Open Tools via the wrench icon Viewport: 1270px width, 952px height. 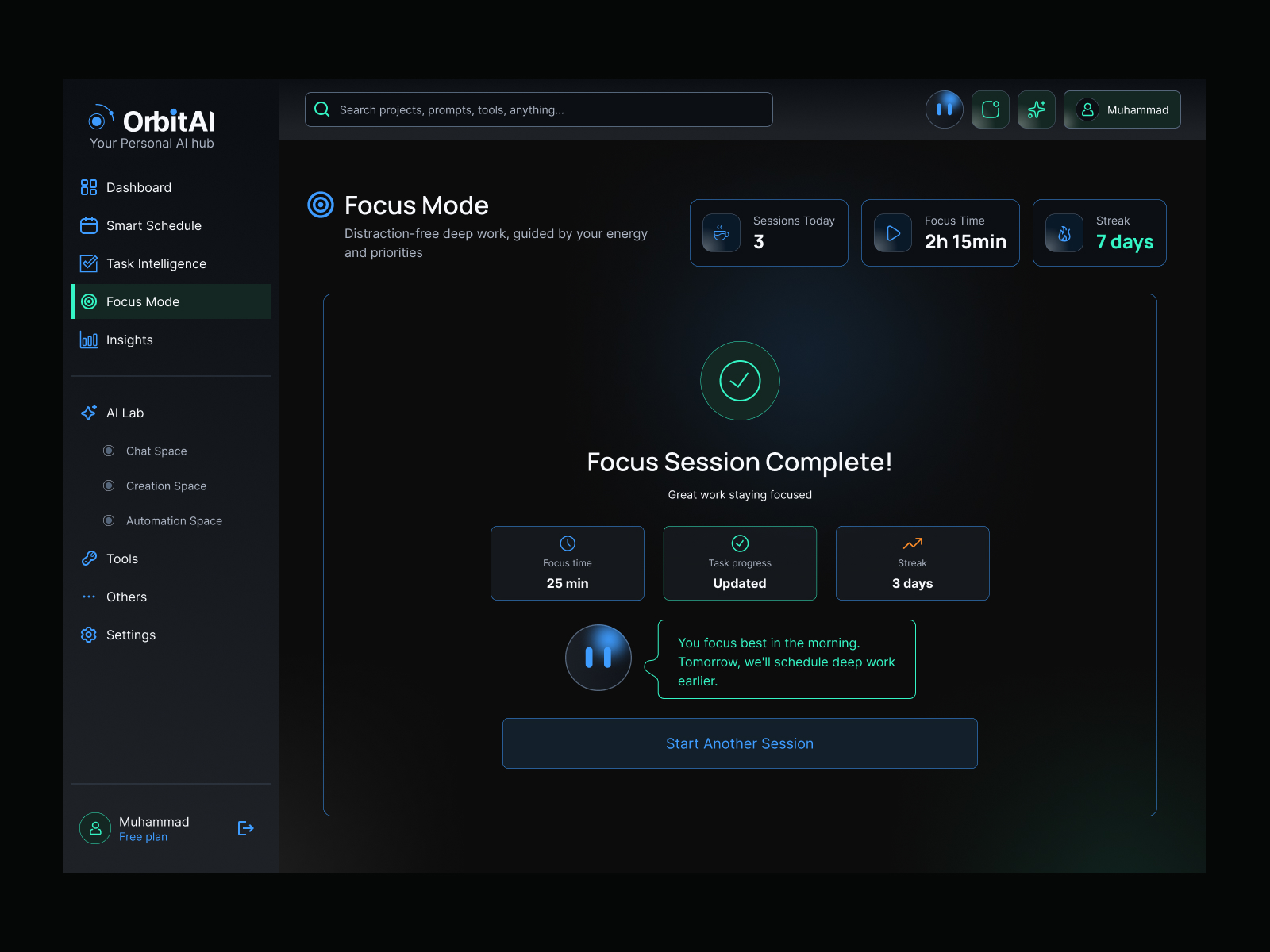[89, 559]
